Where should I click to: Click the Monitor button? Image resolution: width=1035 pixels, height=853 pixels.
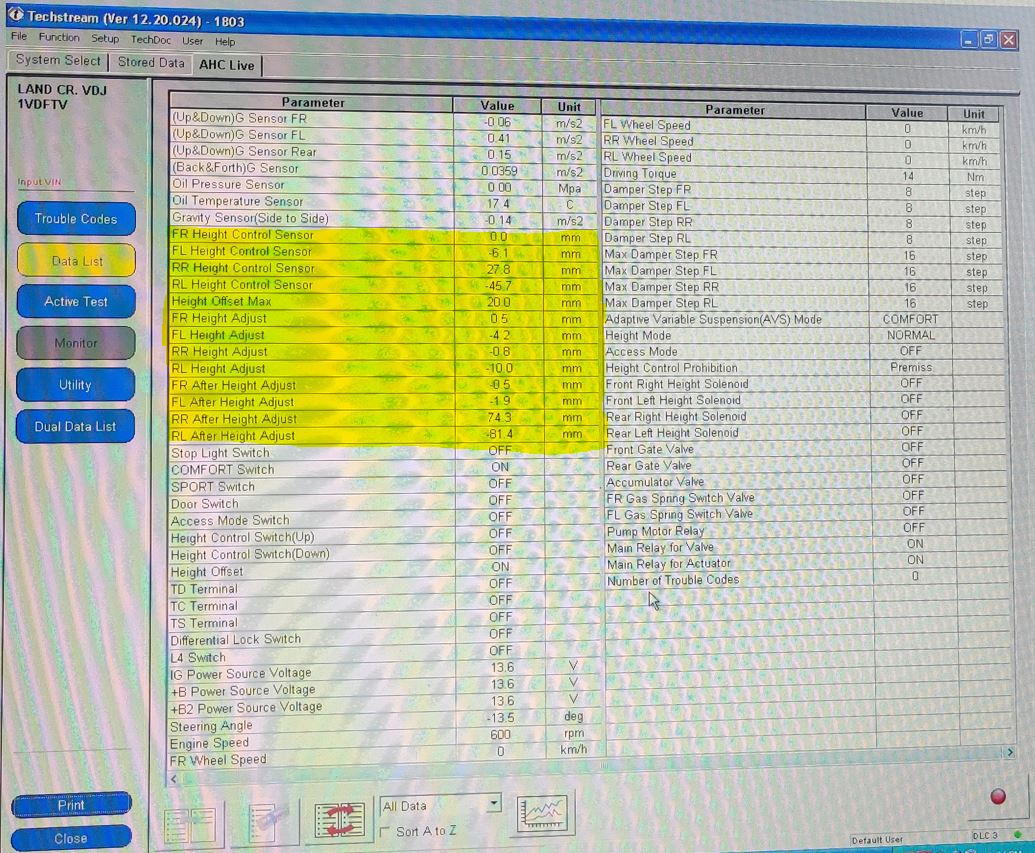click(76, 343)
